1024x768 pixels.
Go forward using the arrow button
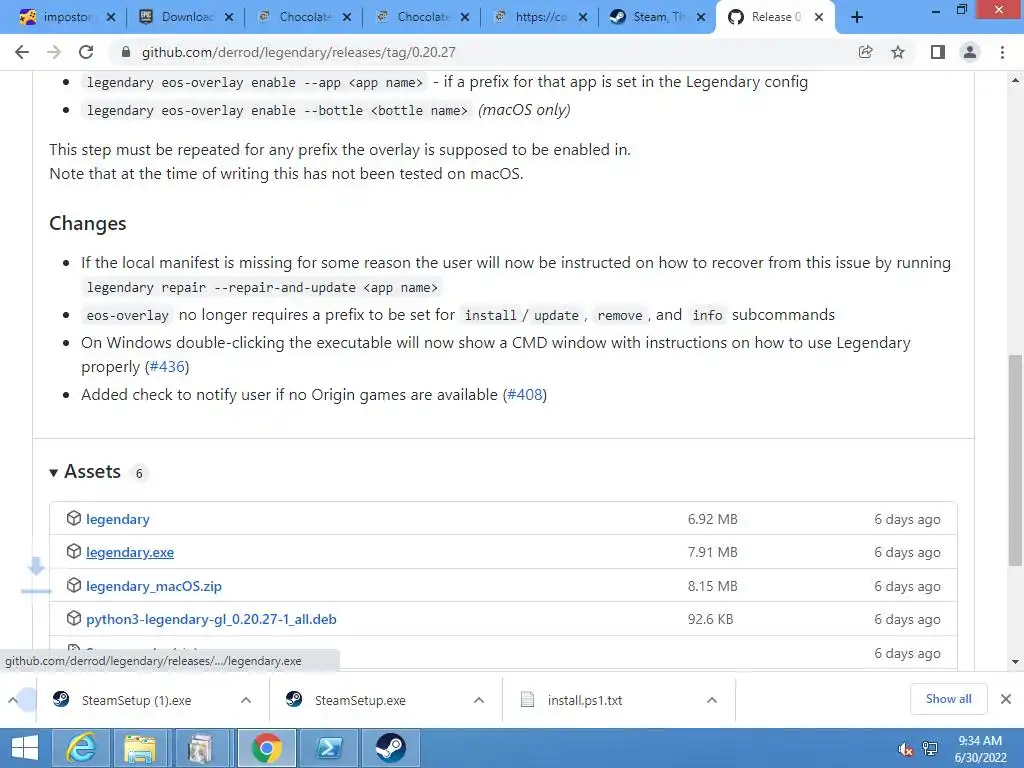54,52
